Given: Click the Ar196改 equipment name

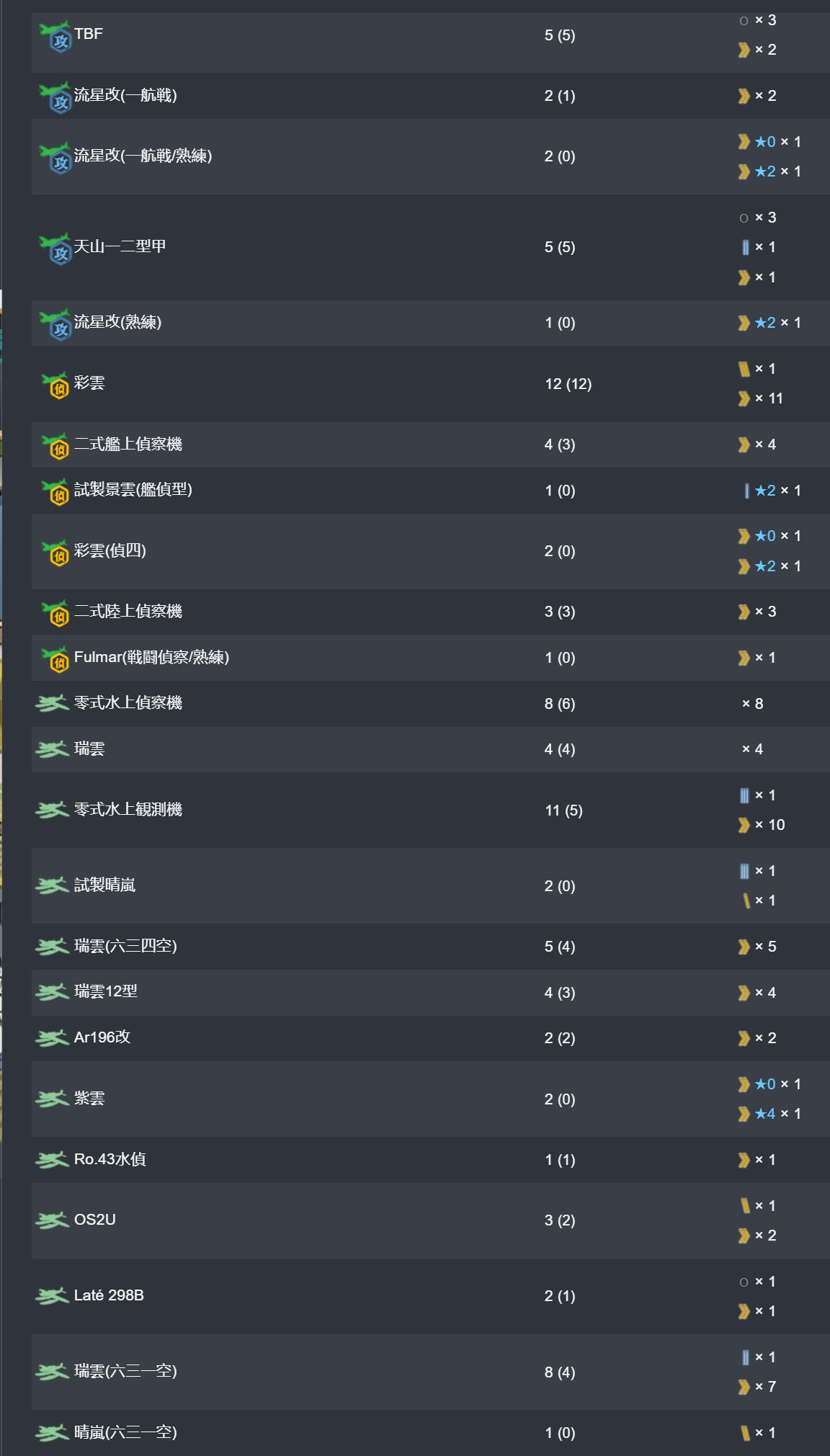Looking at the screenshot, I should [x=102, y=1037].
